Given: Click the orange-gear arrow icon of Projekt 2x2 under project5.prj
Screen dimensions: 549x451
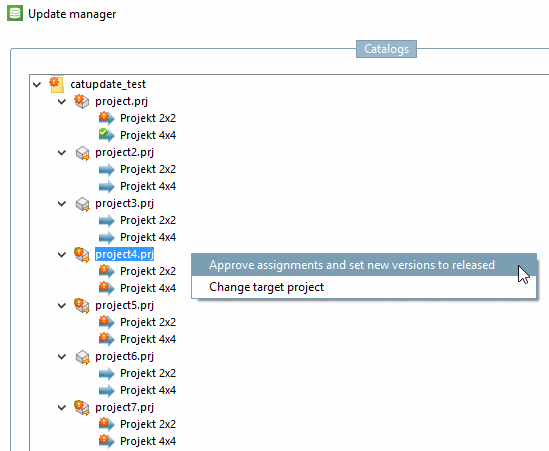Looking at the screenshot, I should (x=106, y=322).
